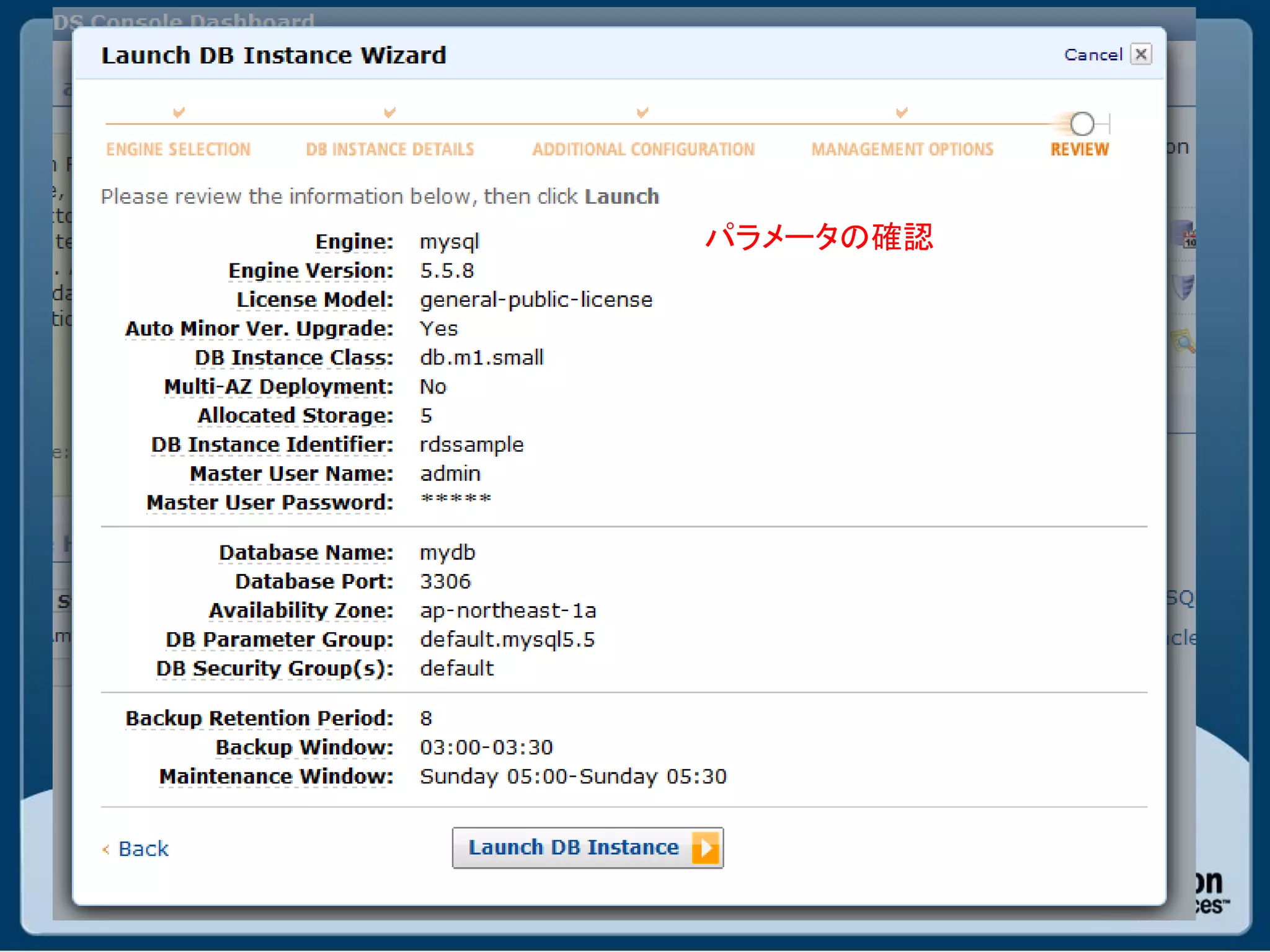Click the Management Options step checkmark
Image resolution: width=1270 pixels, height=952 pixels.
[902, 113]
